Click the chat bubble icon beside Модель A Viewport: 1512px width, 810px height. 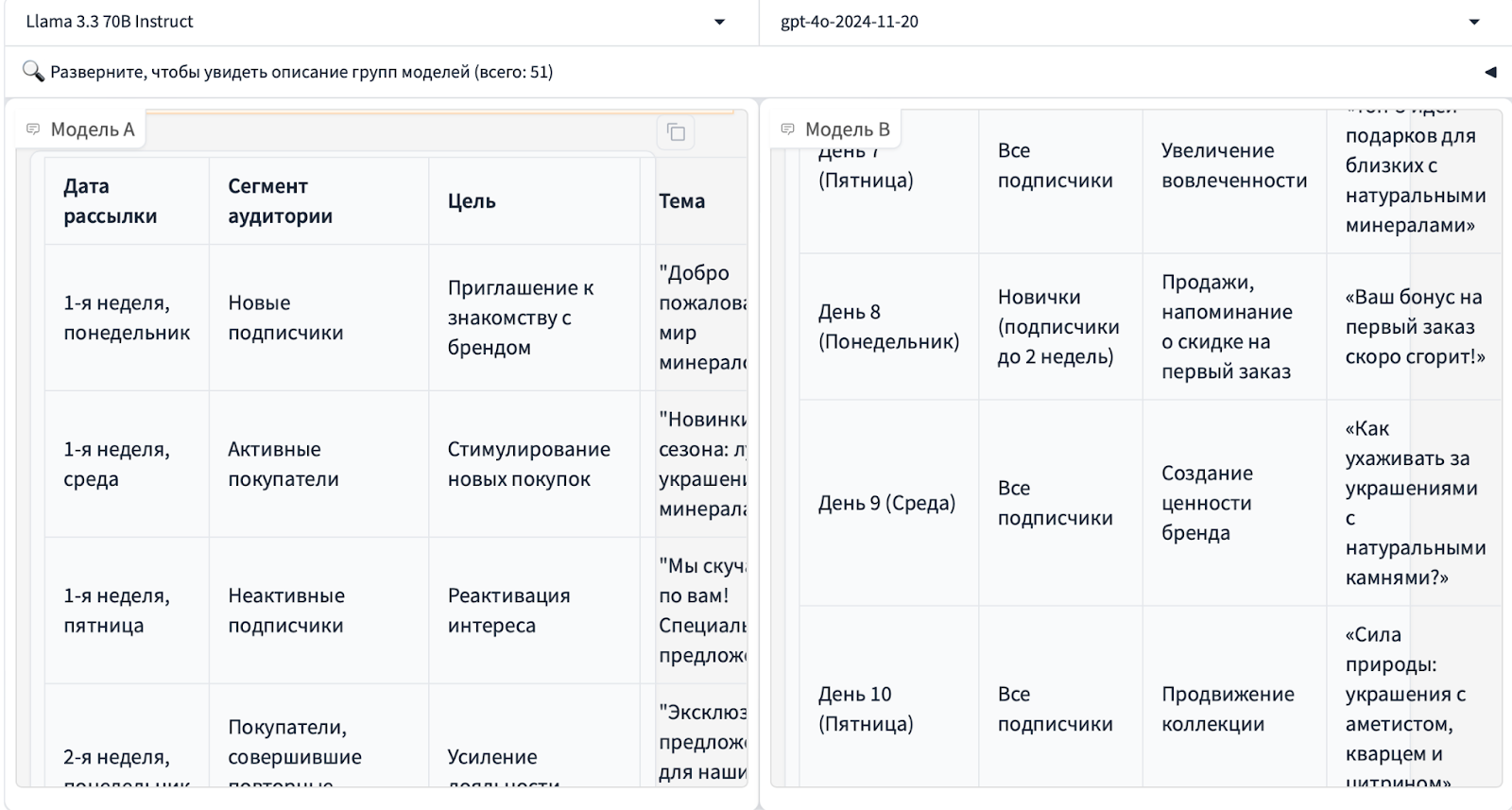[33, 129]
